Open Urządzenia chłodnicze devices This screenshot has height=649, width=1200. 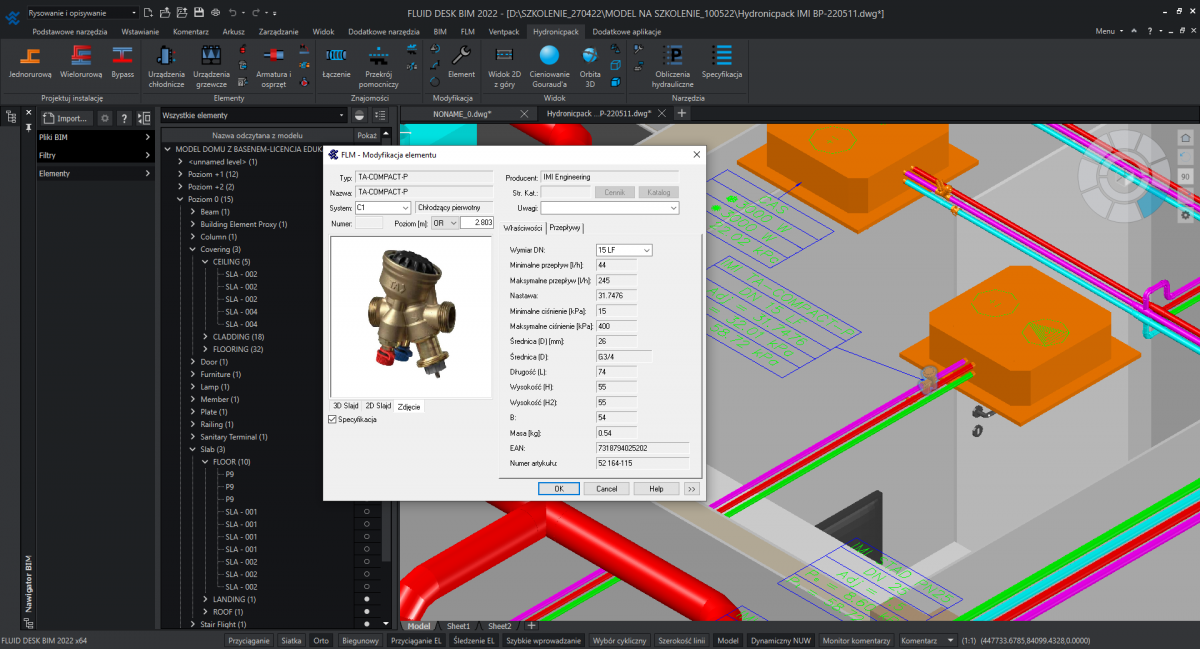pyautogui.click(x=166, y=65)
